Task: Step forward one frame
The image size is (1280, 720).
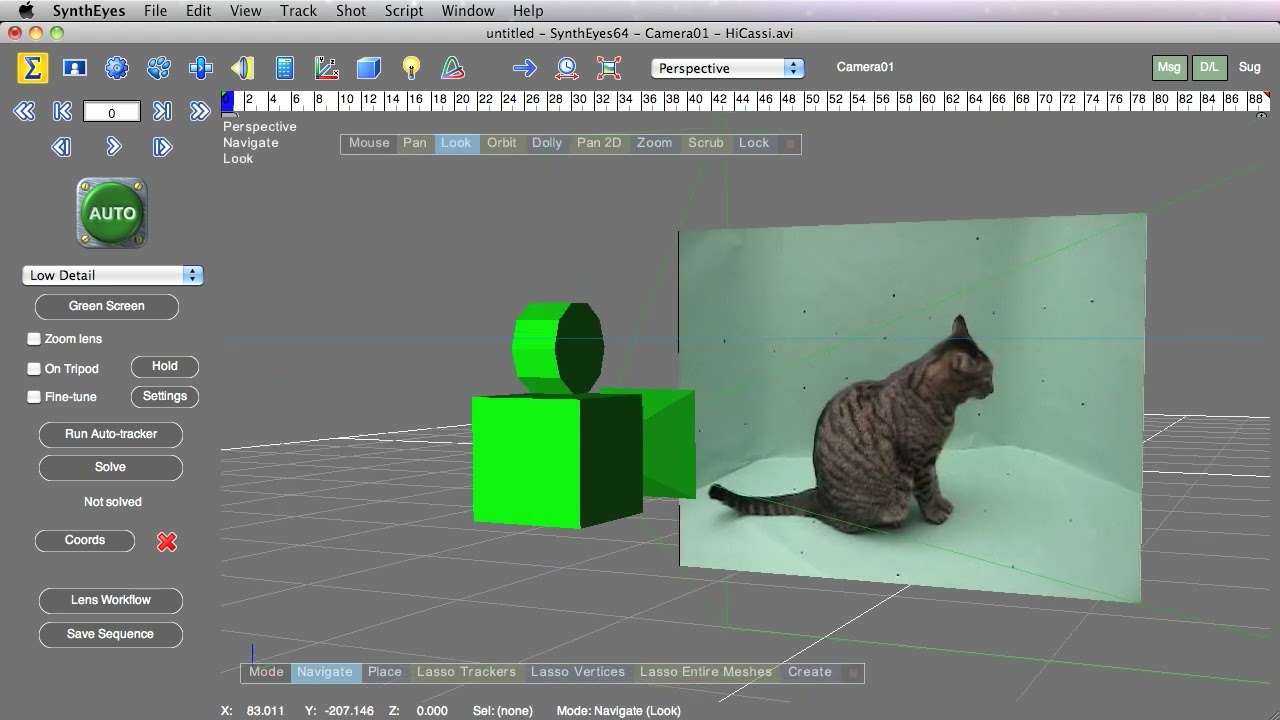Action: [x=163, y=147]
